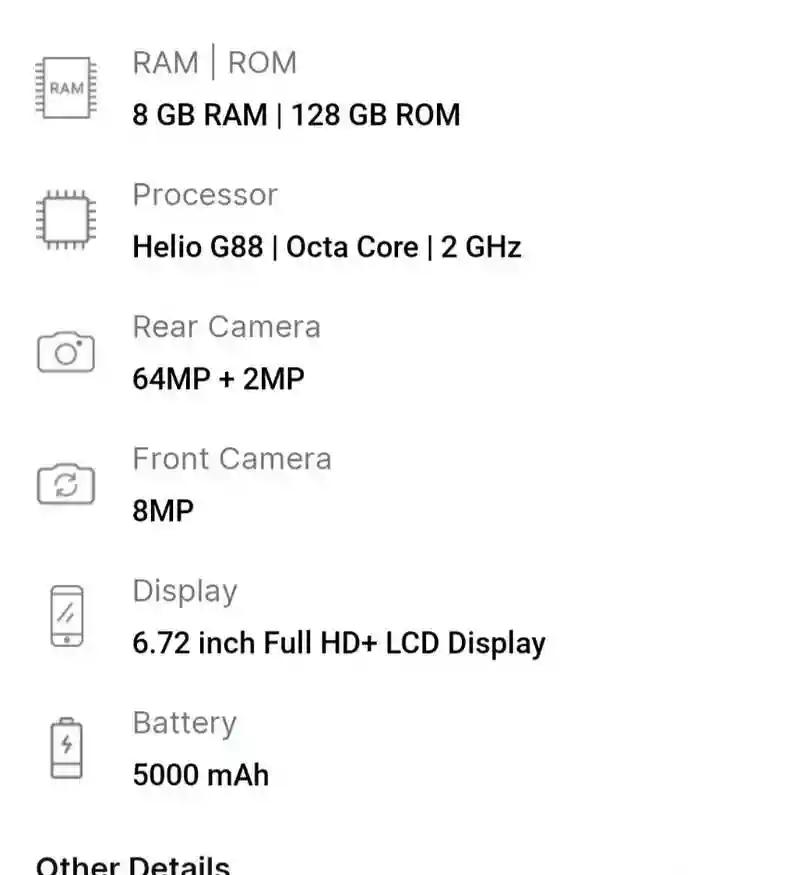Click the front camera flip icon

66,484
